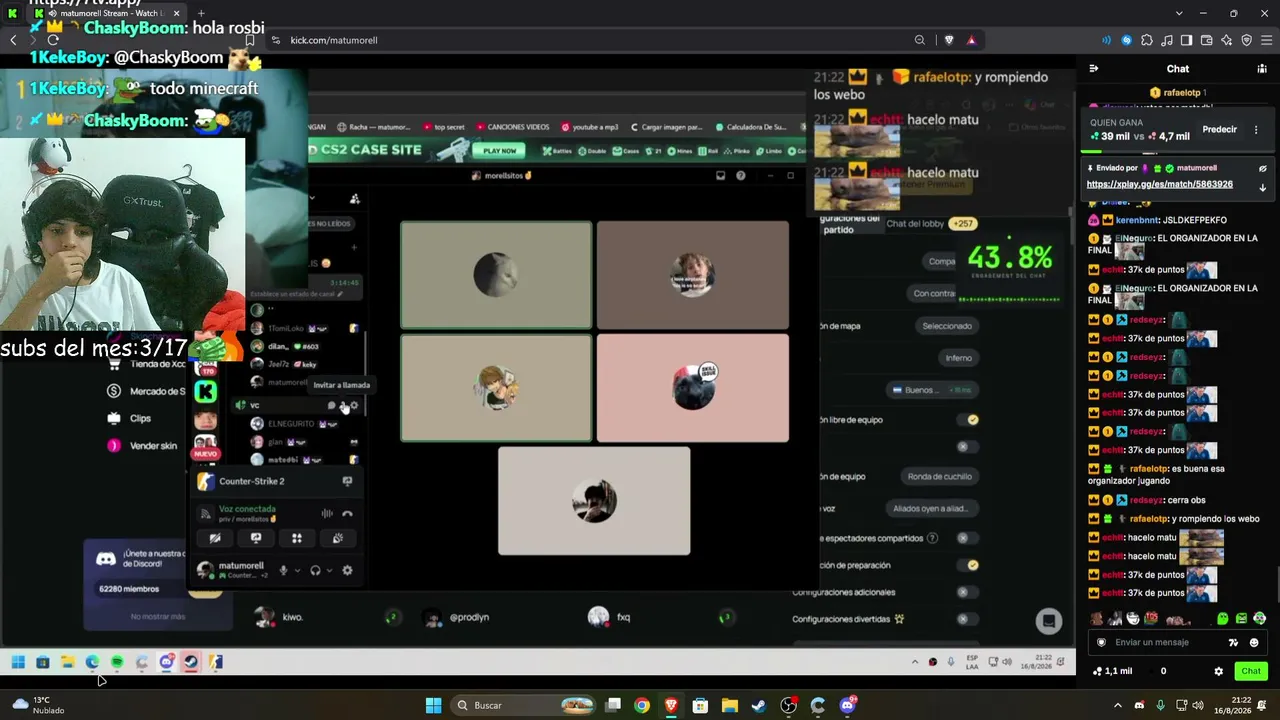
Task: Open the browser extensions puzzle icon
Action: click(x=1147, y=40)
